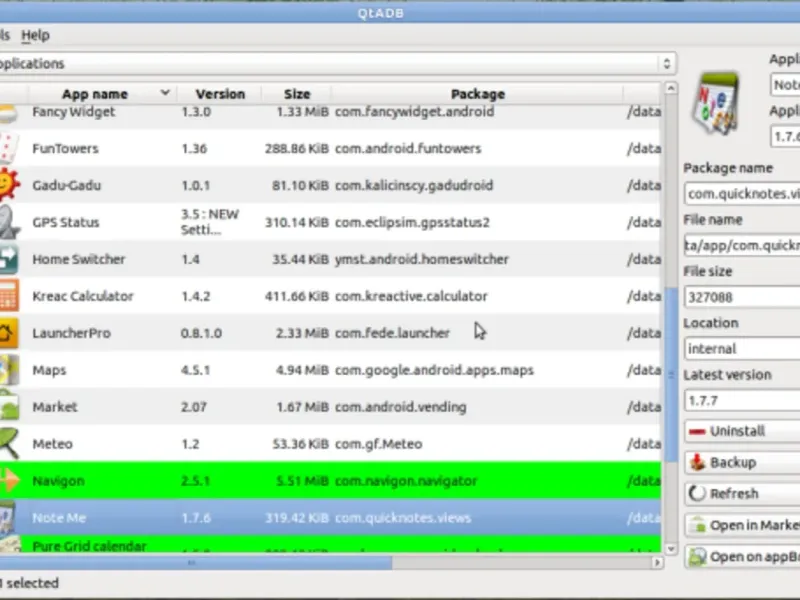Screen dimensions: 800x600
Task: Select the Navigon row name
Action: 58,481
